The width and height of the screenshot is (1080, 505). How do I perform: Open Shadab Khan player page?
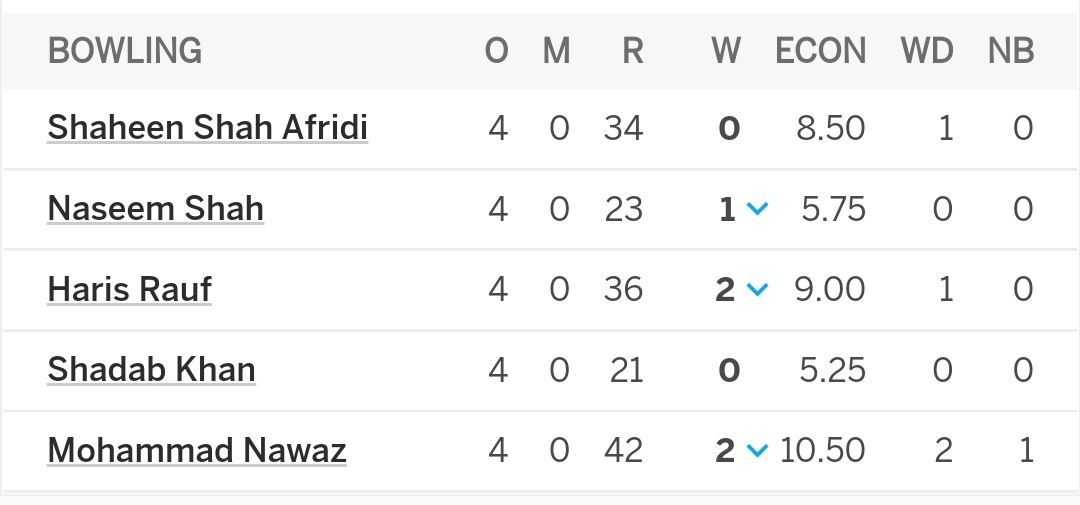(x=151, y=371)
